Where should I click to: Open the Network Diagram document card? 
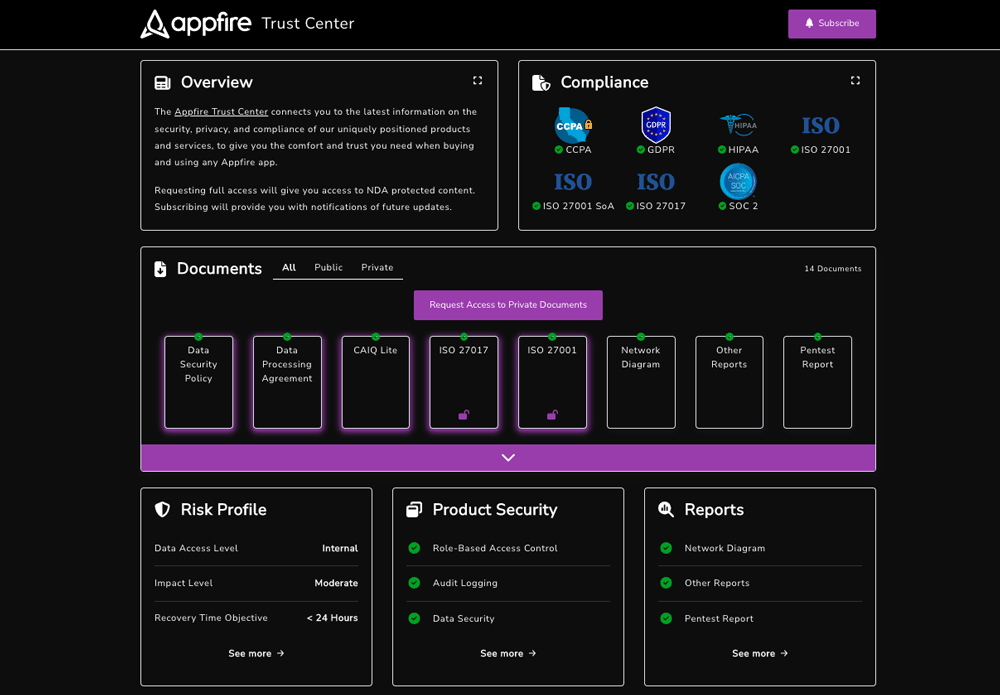pos(641,383)
